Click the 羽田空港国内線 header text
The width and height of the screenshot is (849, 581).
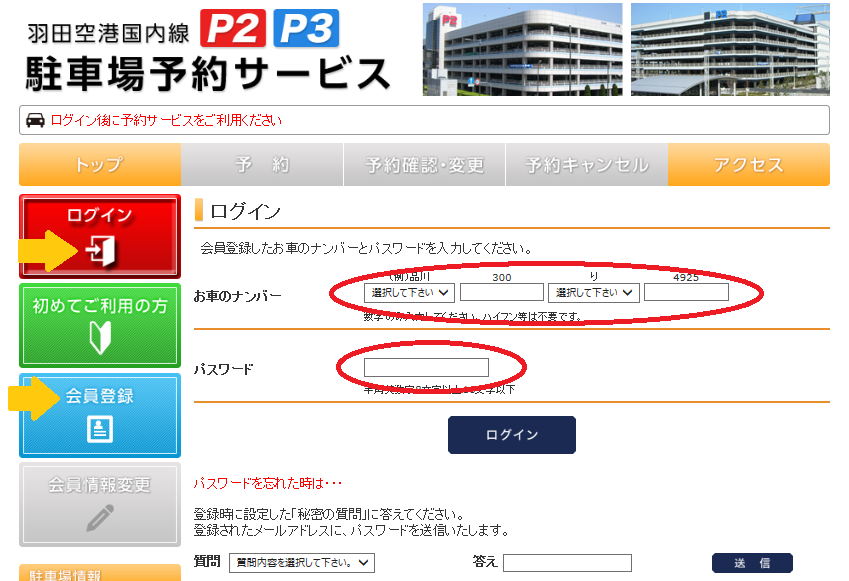[108, 33]
